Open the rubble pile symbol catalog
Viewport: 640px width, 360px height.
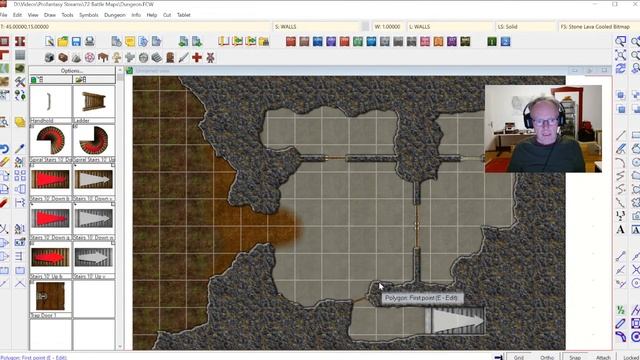(76, 58)
